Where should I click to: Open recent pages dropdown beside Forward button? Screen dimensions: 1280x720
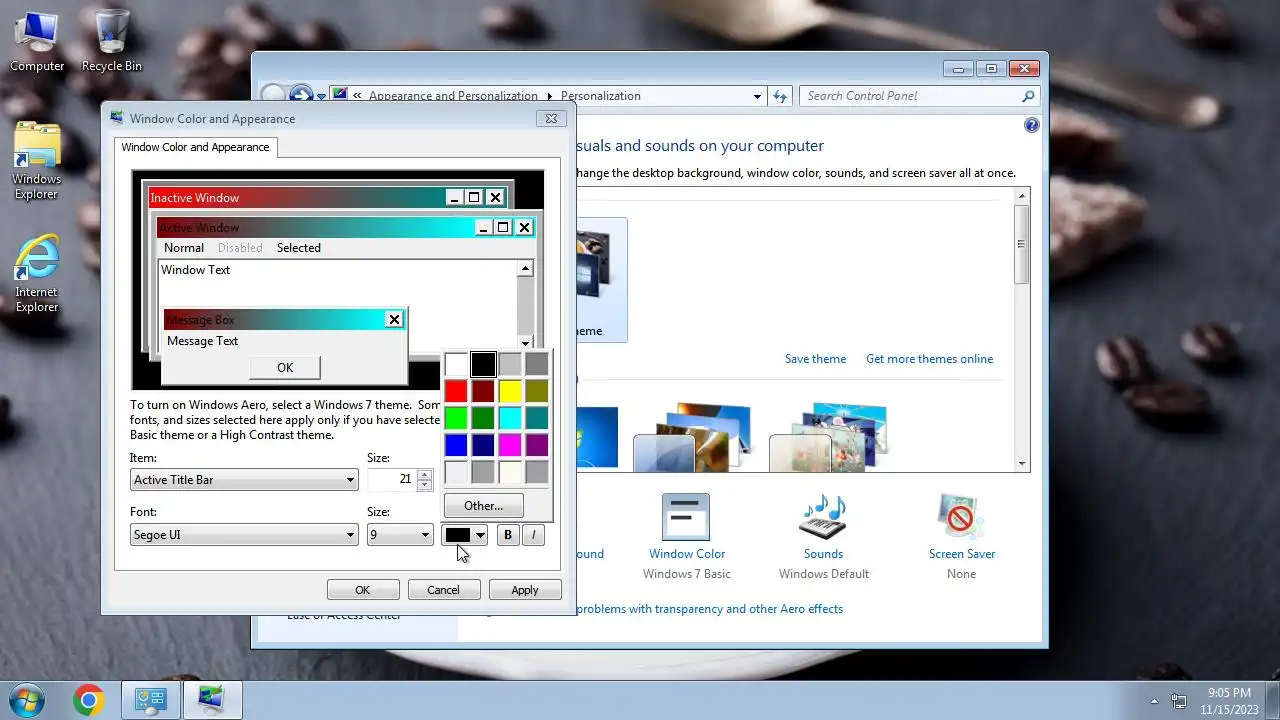click(321, 97)
